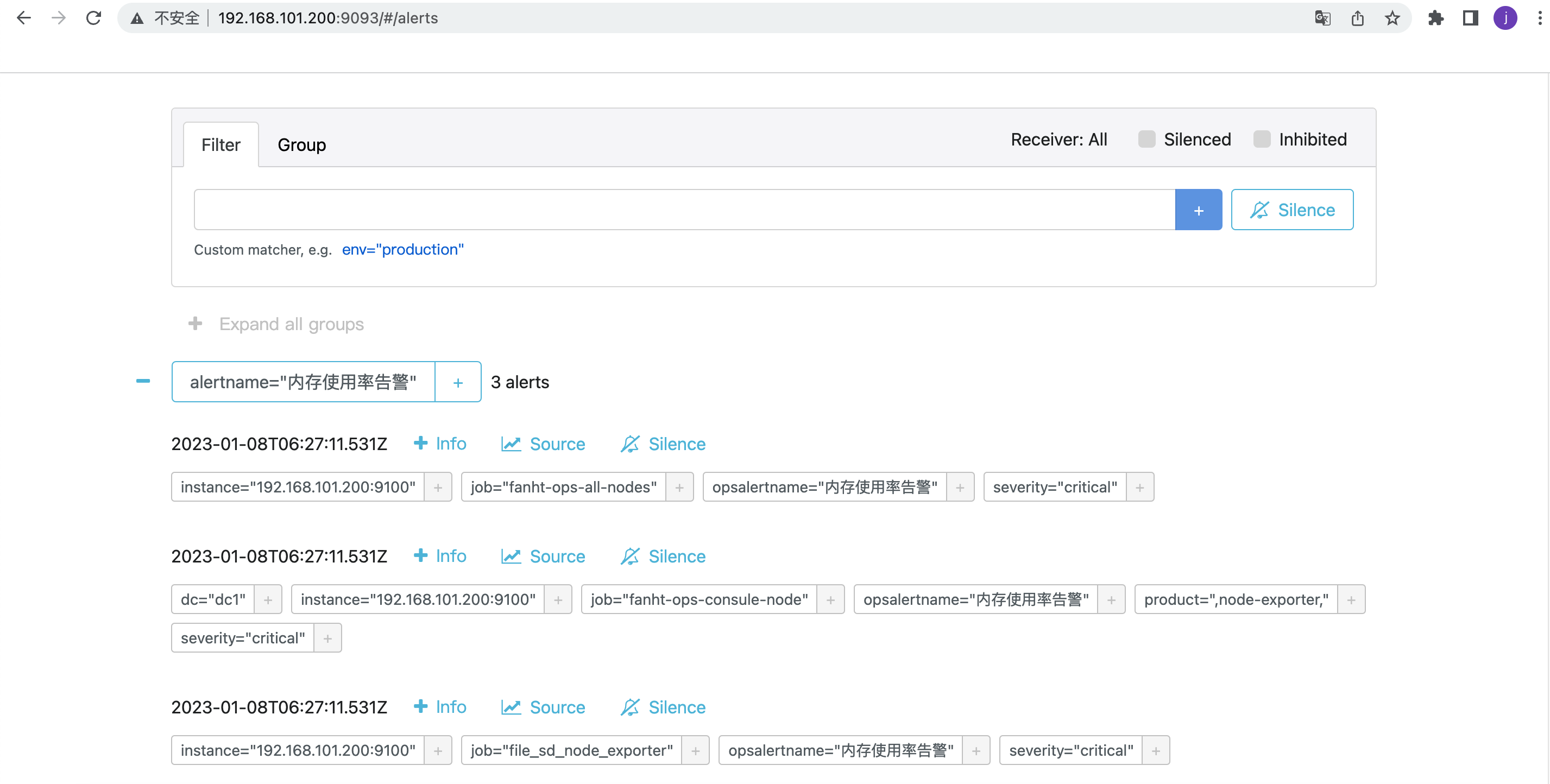The image size is (1550, 784).
Task: Add first alert's severity label to filter
Action: pyautogui.click(x=1139, y=487)
